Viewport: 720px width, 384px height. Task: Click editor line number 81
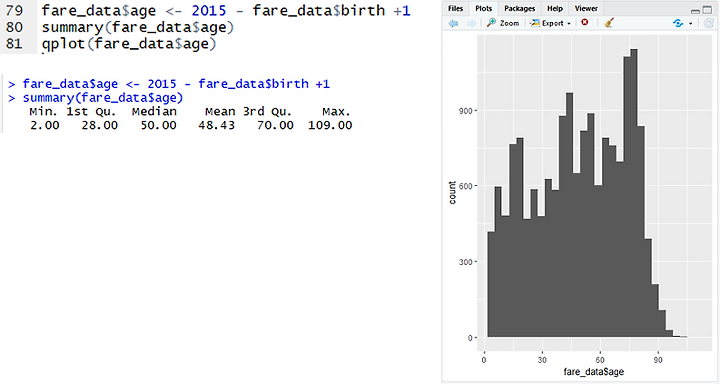pos(14,44)
